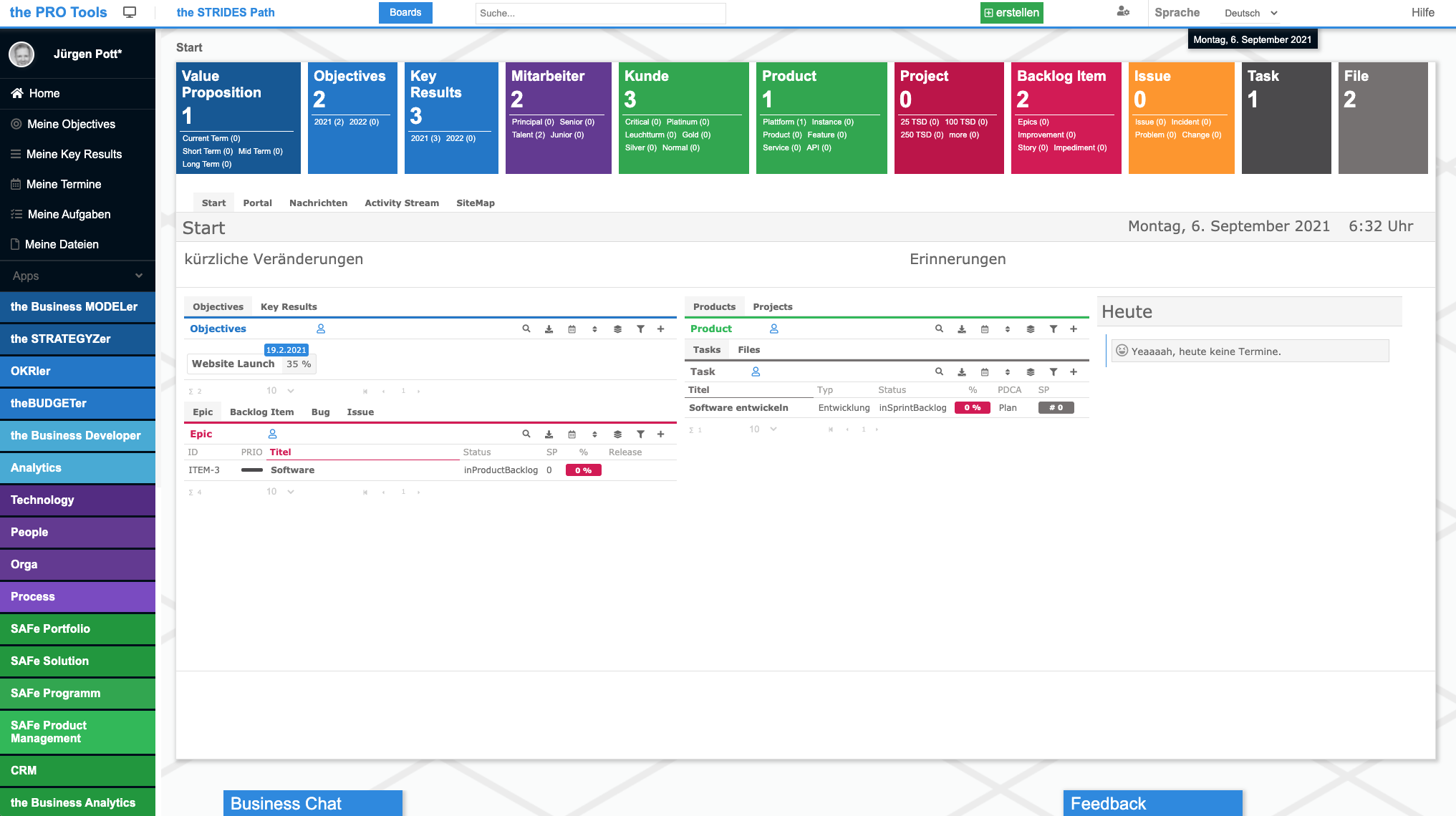
Task: Click search icon in Objectives panel header
Action: 526,329
